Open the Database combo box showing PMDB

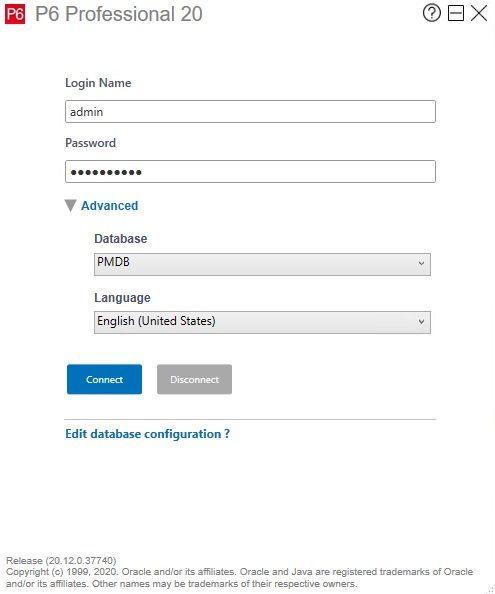click(262, 264)
